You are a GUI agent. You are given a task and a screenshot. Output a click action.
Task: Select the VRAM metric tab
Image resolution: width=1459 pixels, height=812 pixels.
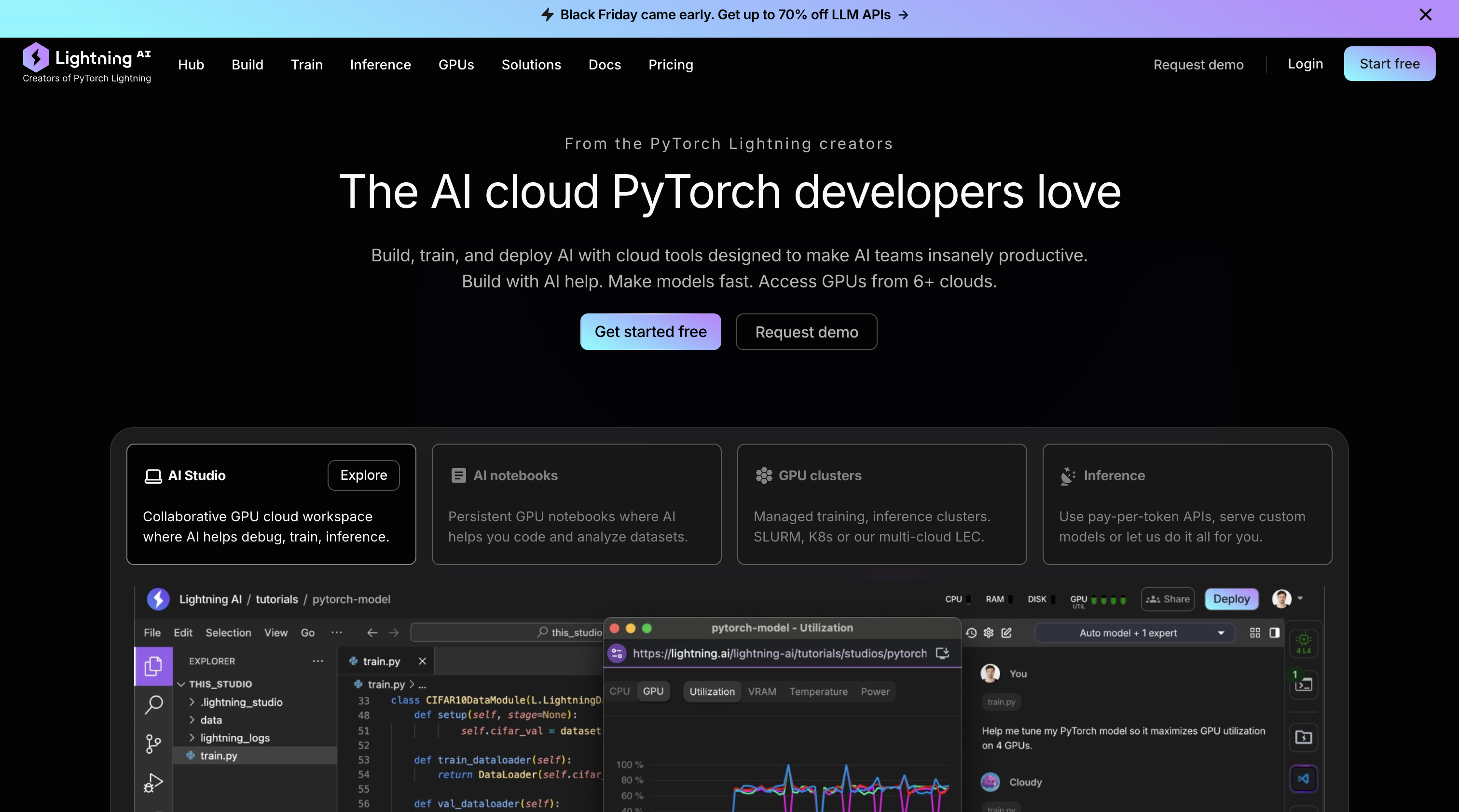click(762, 691)
